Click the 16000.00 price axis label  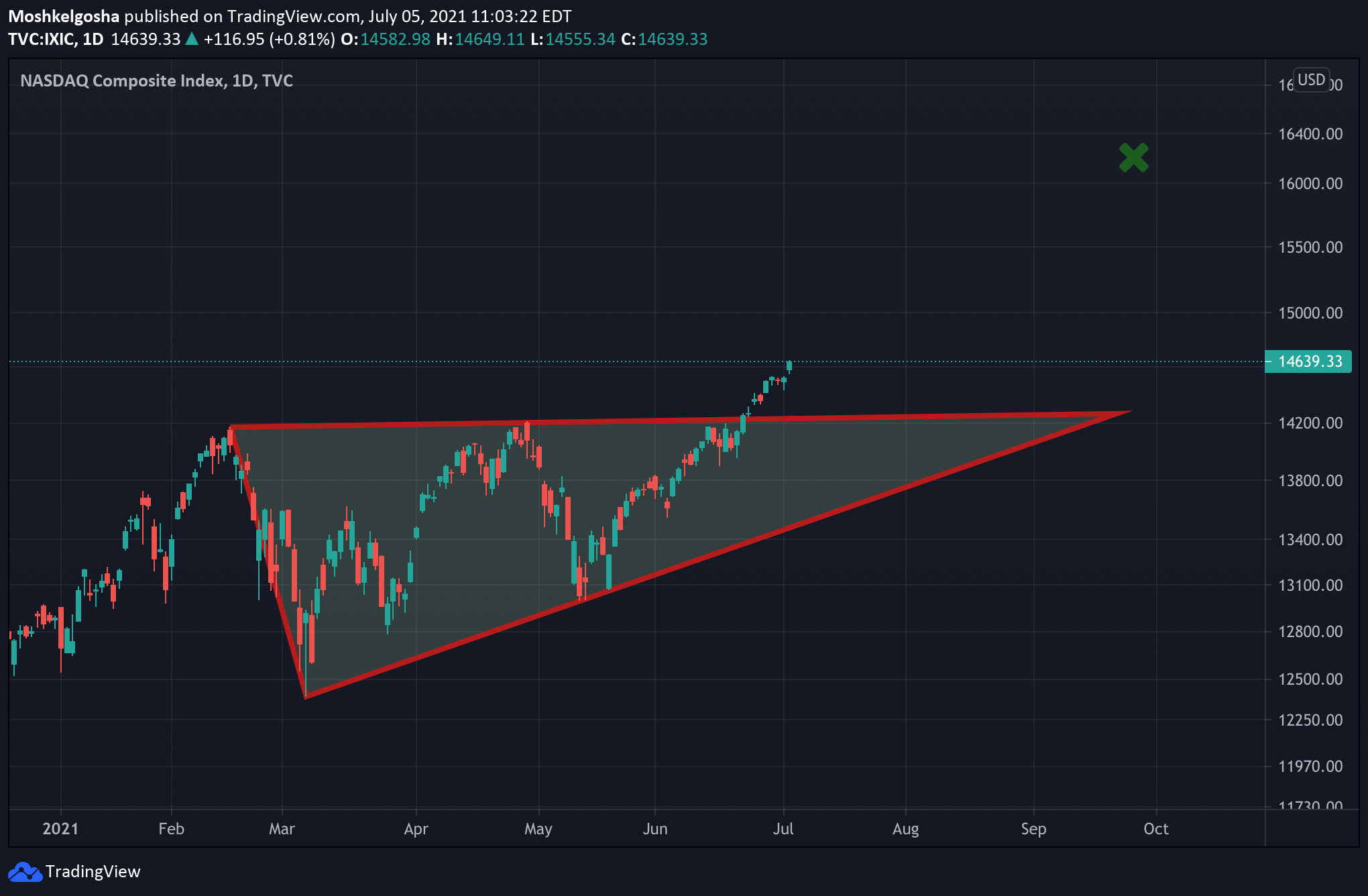(1310, 184)
